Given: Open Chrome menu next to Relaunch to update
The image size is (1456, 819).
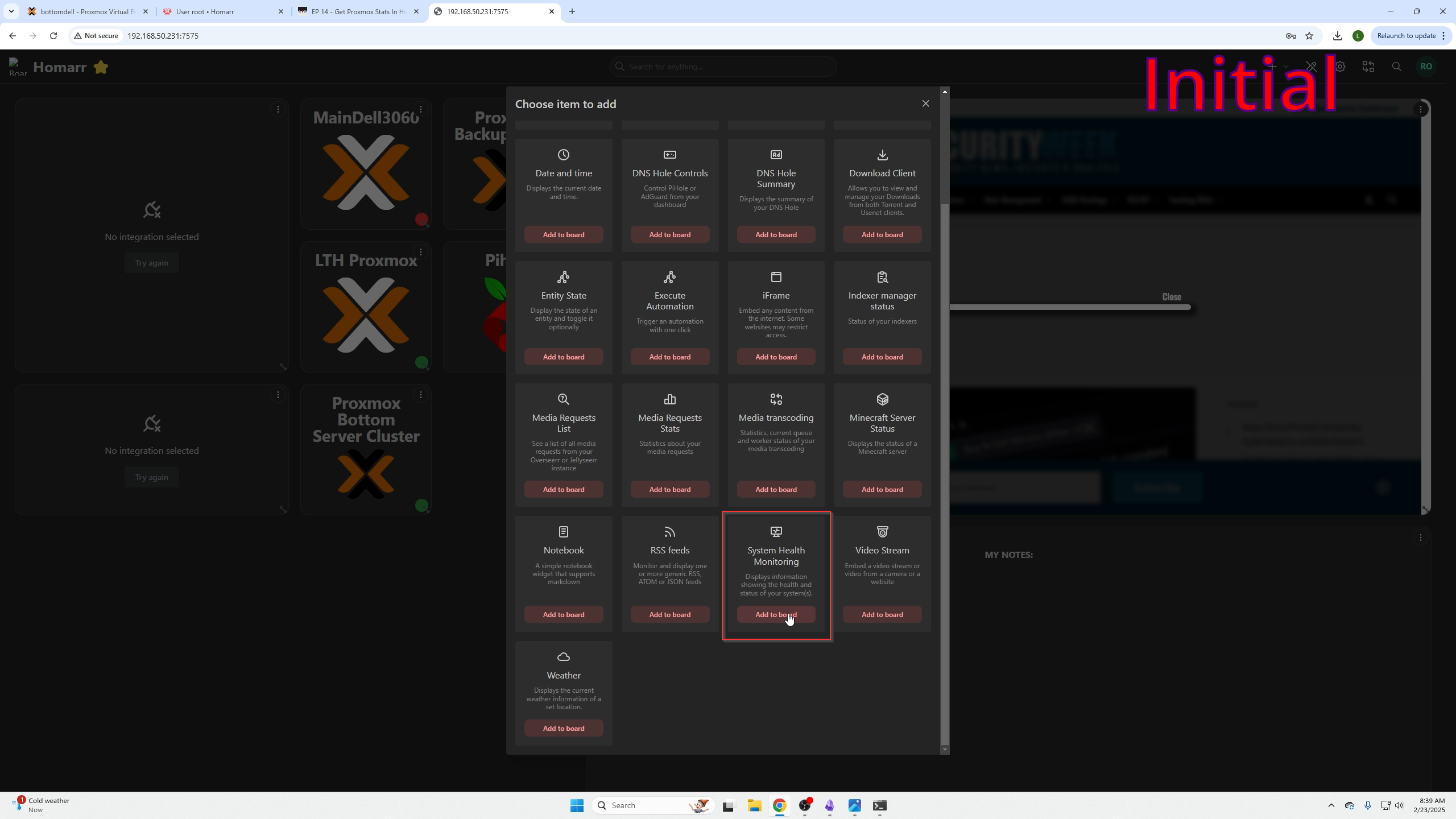Looking at the screenshot, I should (1443, 36).
